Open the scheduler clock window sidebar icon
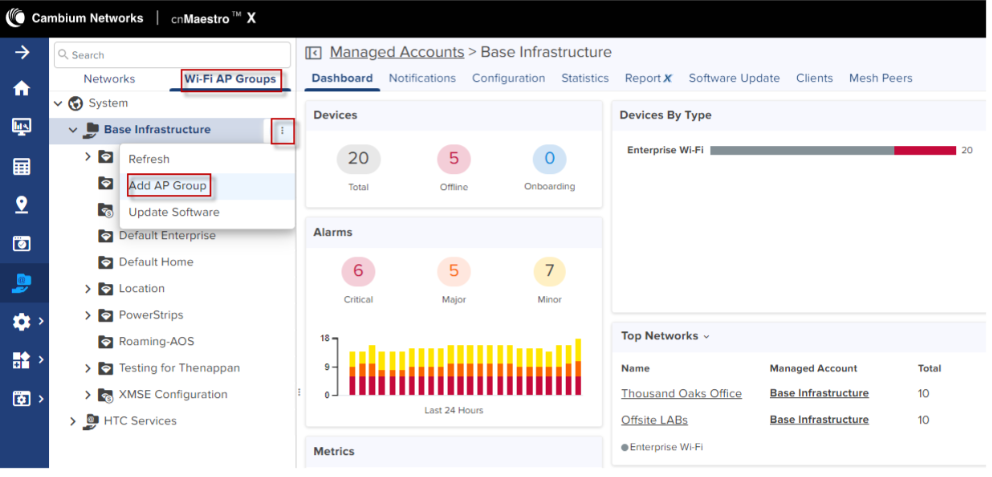 pyautogui.click(x=22, y=244)
